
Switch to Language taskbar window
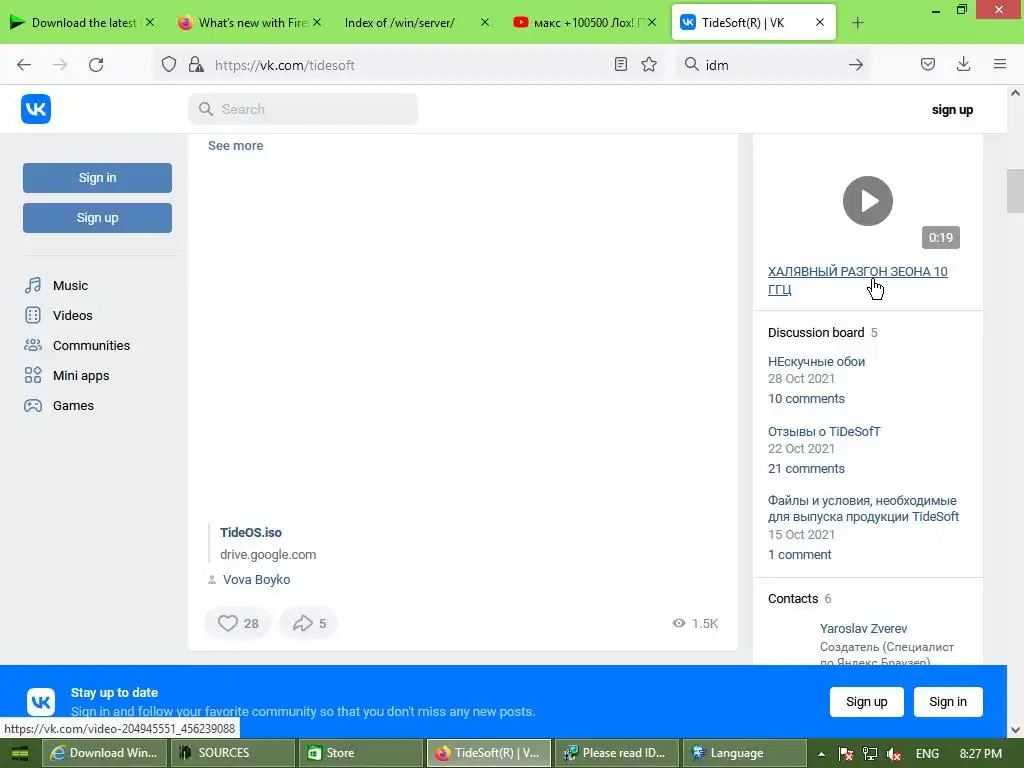(744, 753)
